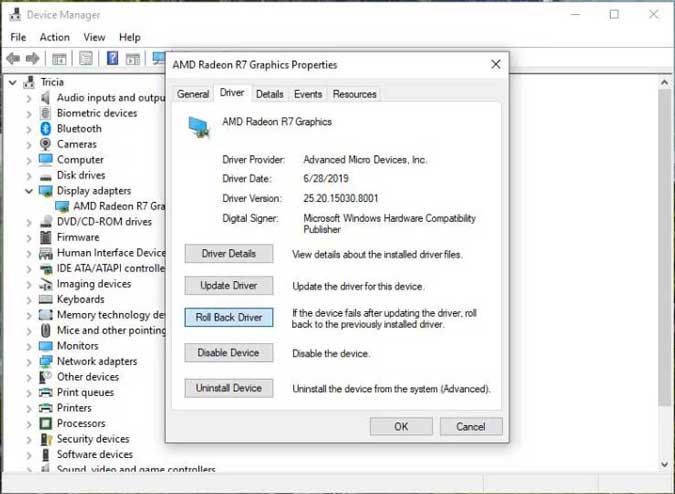Click the Disk drives icon
The image size is (675, 494).
(45, 176)
